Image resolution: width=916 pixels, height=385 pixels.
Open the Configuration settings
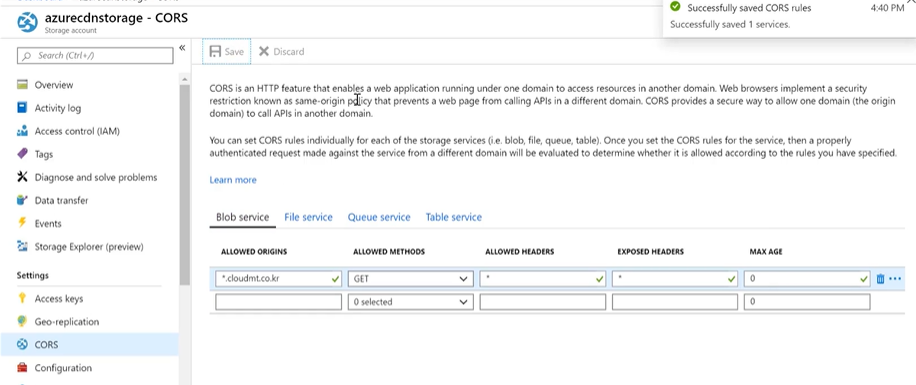(63, 368)
